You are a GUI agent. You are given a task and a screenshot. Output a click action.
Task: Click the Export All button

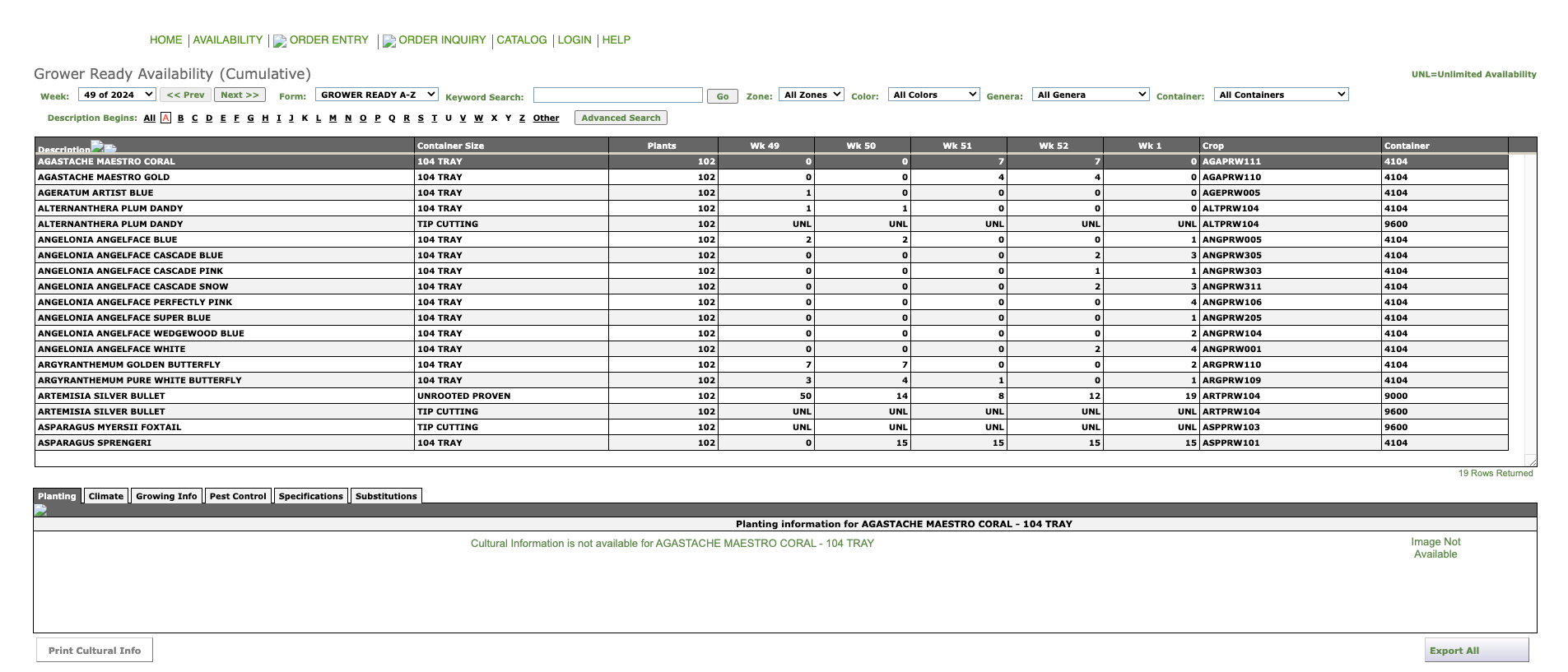click(x=1476, y=650)
